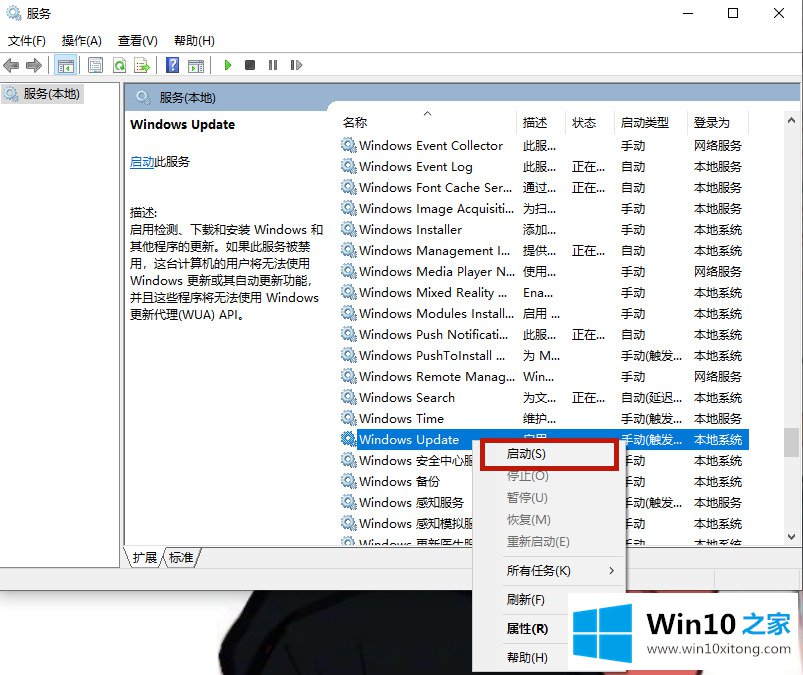803x675 pixels.
Task: Sort by the 启动类型 column header
Action: [x=645, y=122]
